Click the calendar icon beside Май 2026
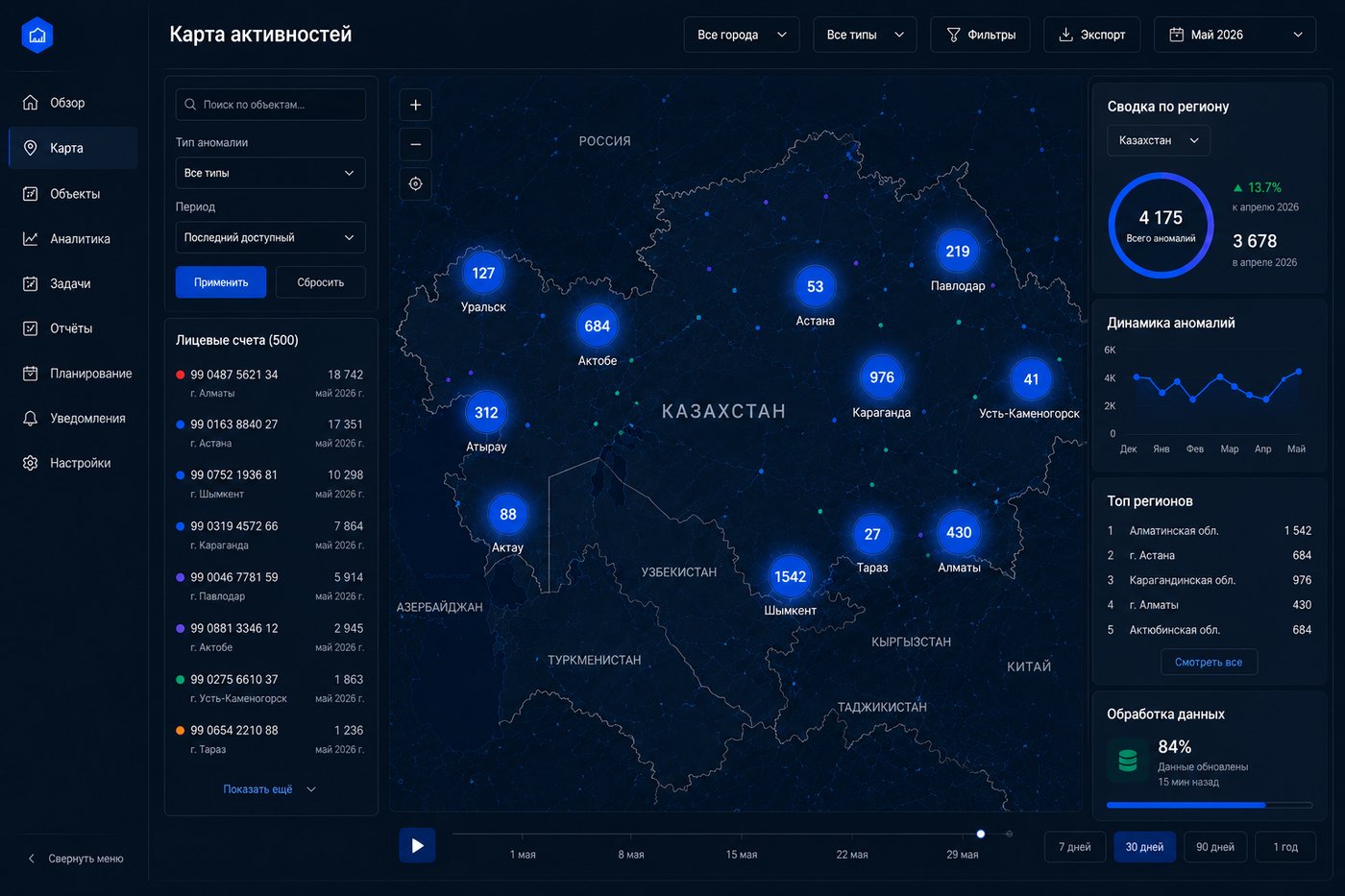Image resolution: width=1345 pixels, height=896 pixels. (1176, 35)
